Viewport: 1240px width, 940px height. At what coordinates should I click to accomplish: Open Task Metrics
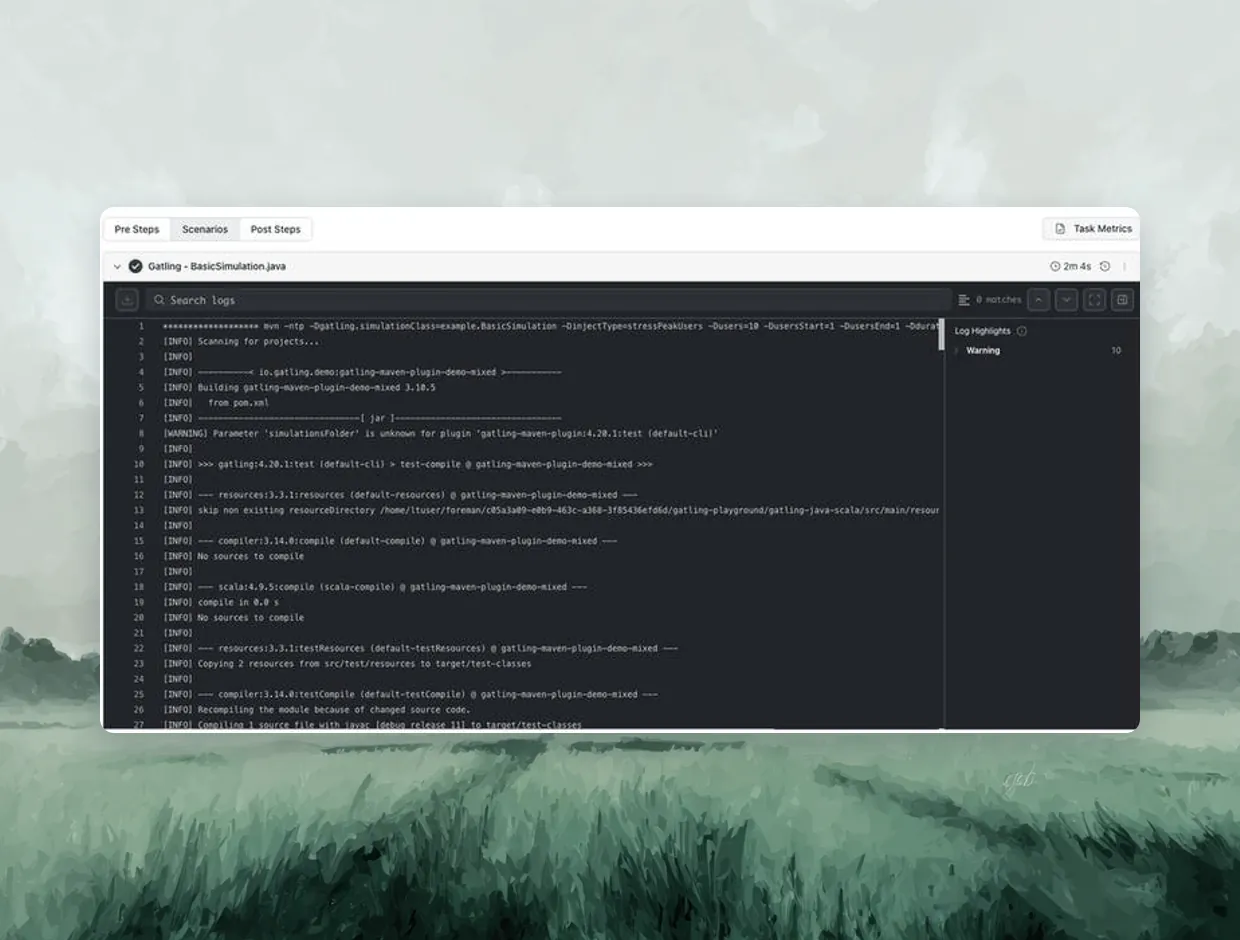(x=1093, y=229)
